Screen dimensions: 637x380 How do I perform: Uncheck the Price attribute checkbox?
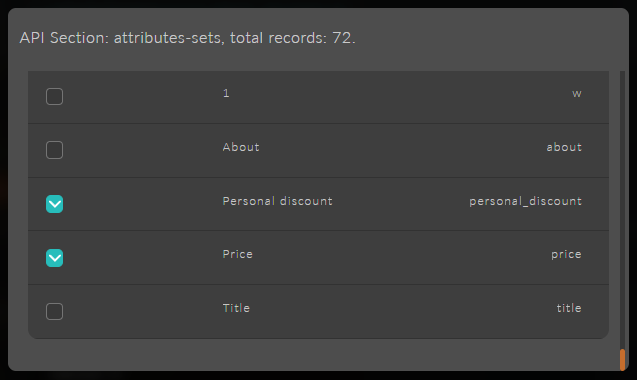pyautogui.click(x=54, y=258)
